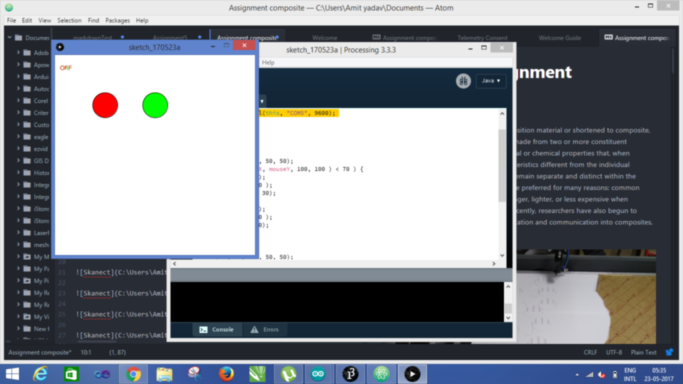Switch to the Welcome tab in Atom
This screenshot has height=384, width=683.
pyautogui.click(x=325, y=38)
